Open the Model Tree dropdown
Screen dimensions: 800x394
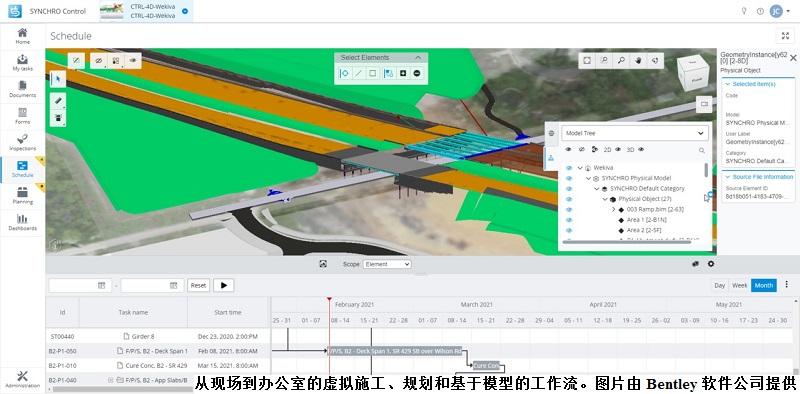pos(635,133)
